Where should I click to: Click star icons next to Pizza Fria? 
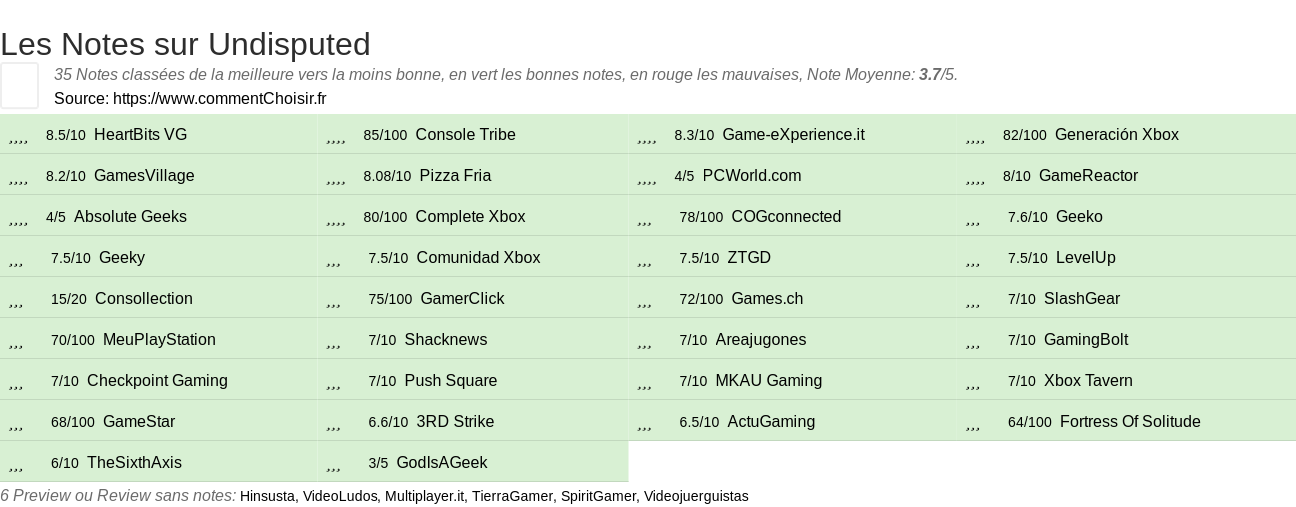click(x=336, y=177)
